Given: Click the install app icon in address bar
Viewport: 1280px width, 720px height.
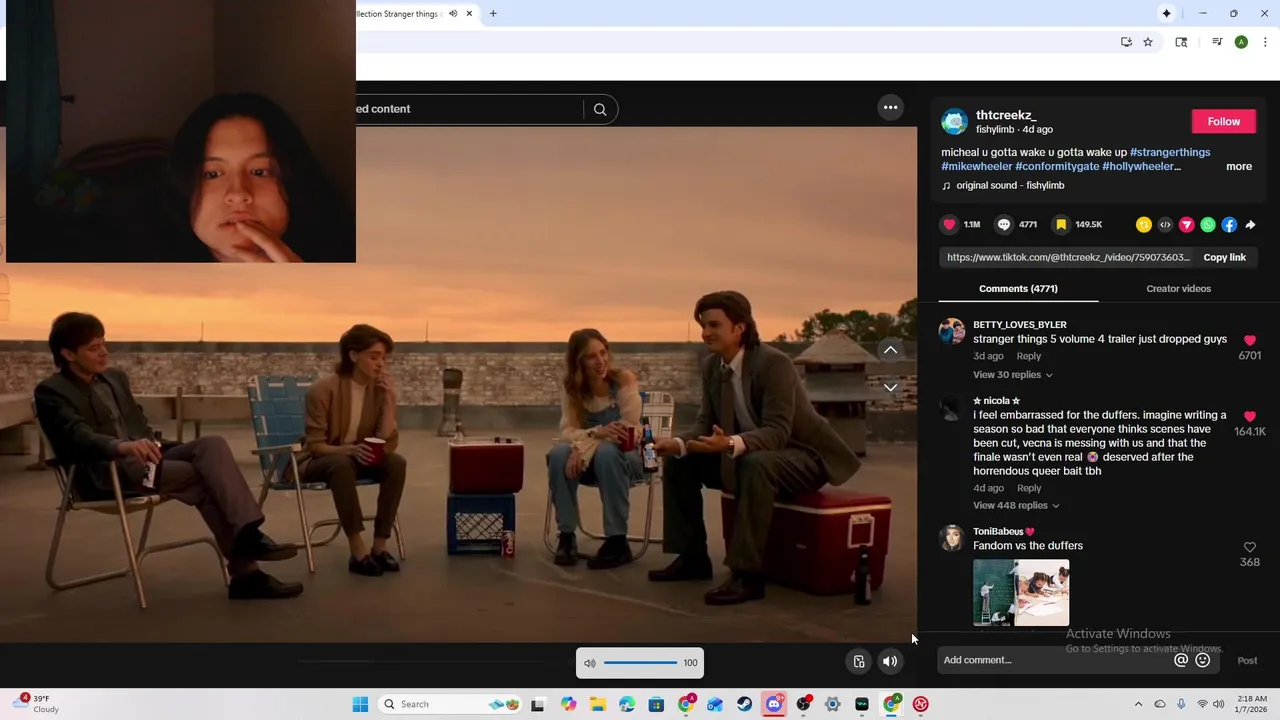Looking at the screenshot, I should pos(1126,42).
